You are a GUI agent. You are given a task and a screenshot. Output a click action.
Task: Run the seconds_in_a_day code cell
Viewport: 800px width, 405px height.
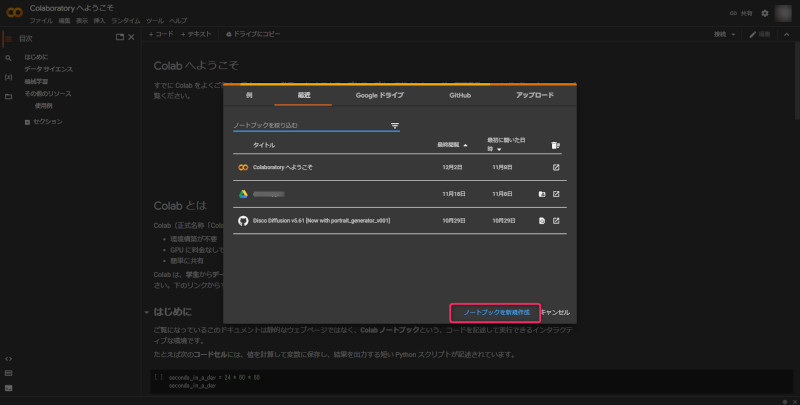[x=159, y=377]
